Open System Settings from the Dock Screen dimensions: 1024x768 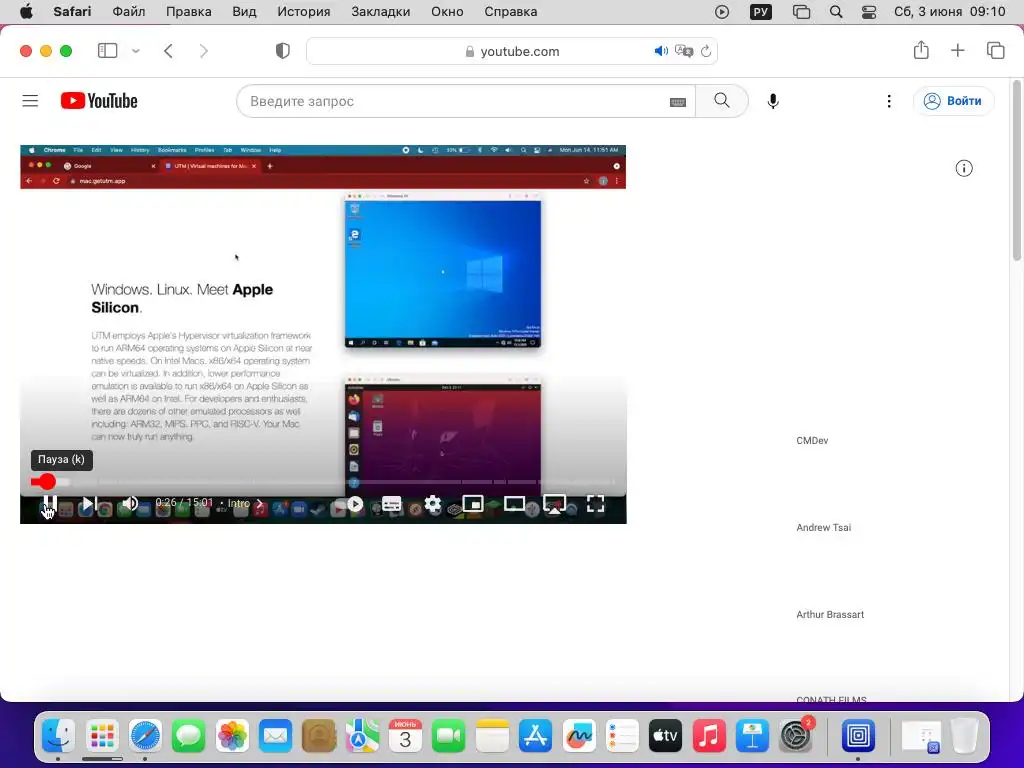795,737
